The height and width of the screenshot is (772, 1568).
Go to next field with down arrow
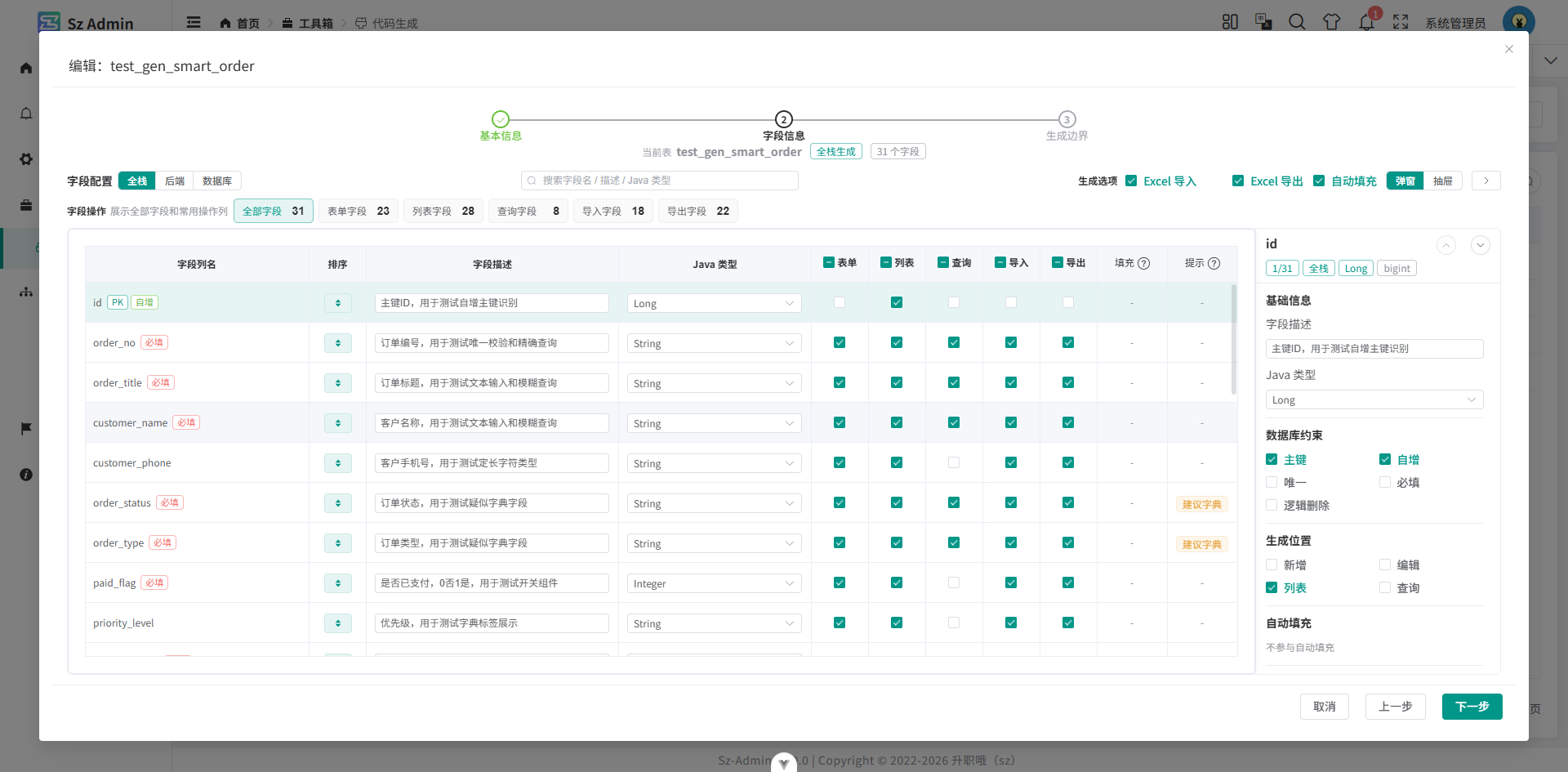1481,245
